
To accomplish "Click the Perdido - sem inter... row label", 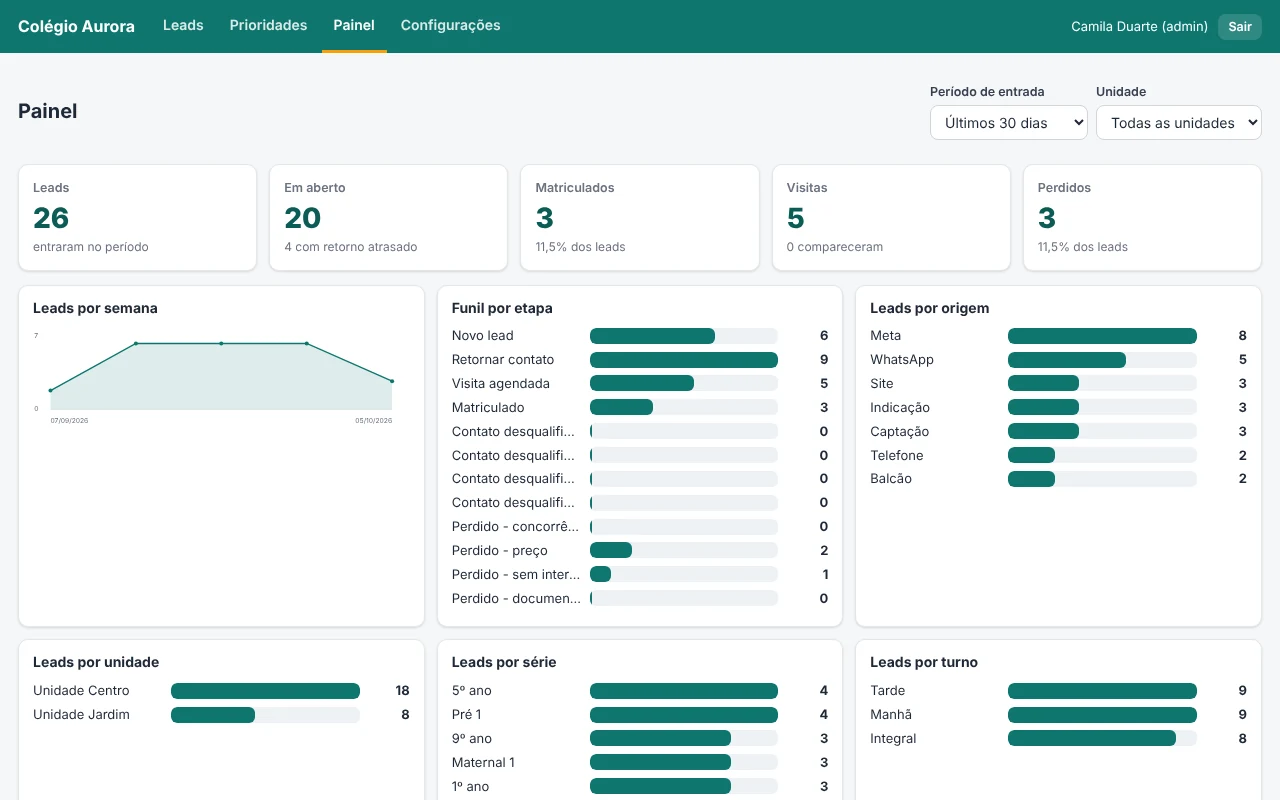I will click(x=516, y=575).
